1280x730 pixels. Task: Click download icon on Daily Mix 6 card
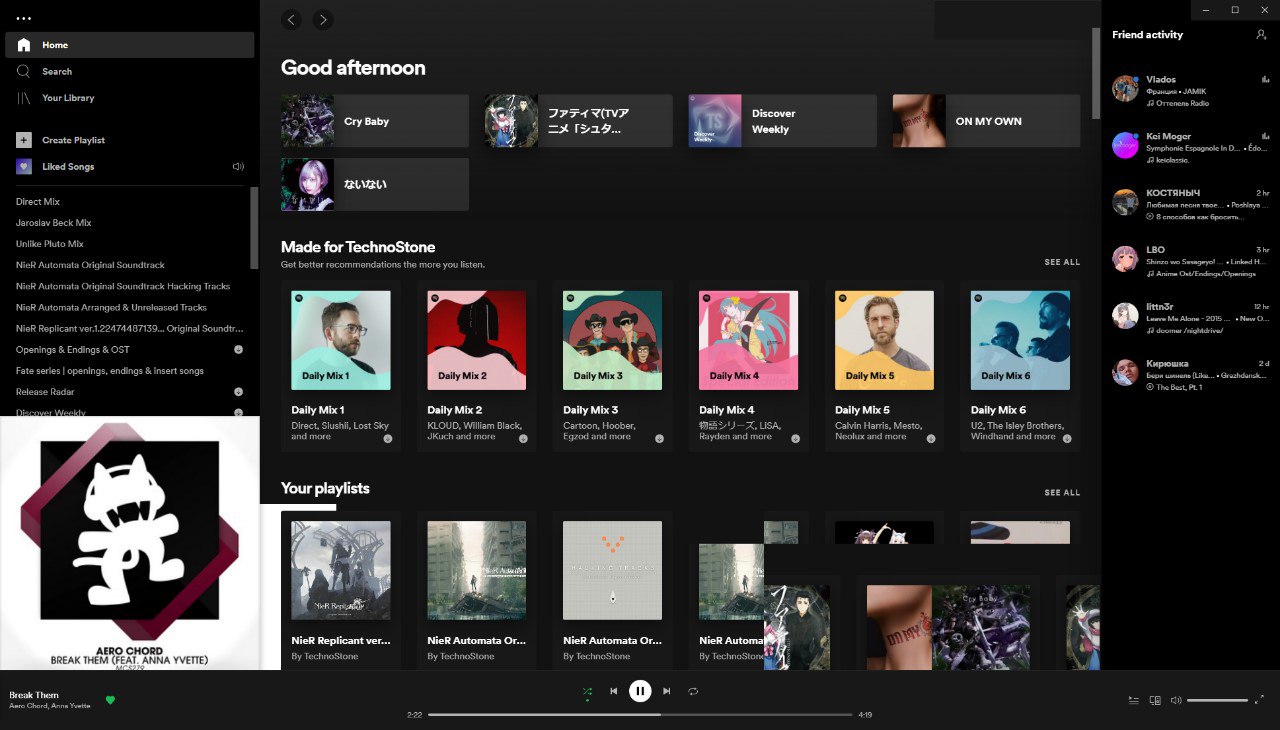point(1067,438)
